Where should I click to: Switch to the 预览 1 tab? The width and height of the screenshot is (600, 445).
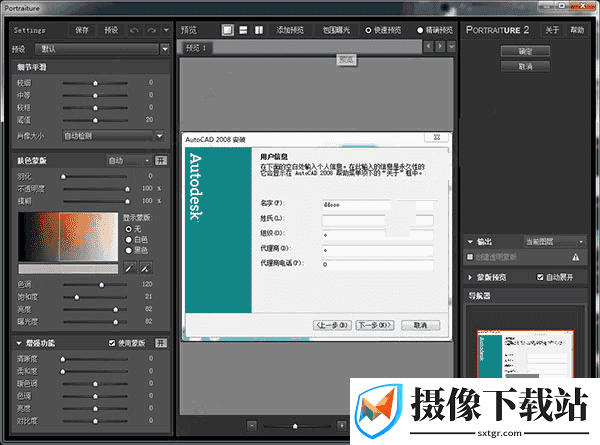196,48
